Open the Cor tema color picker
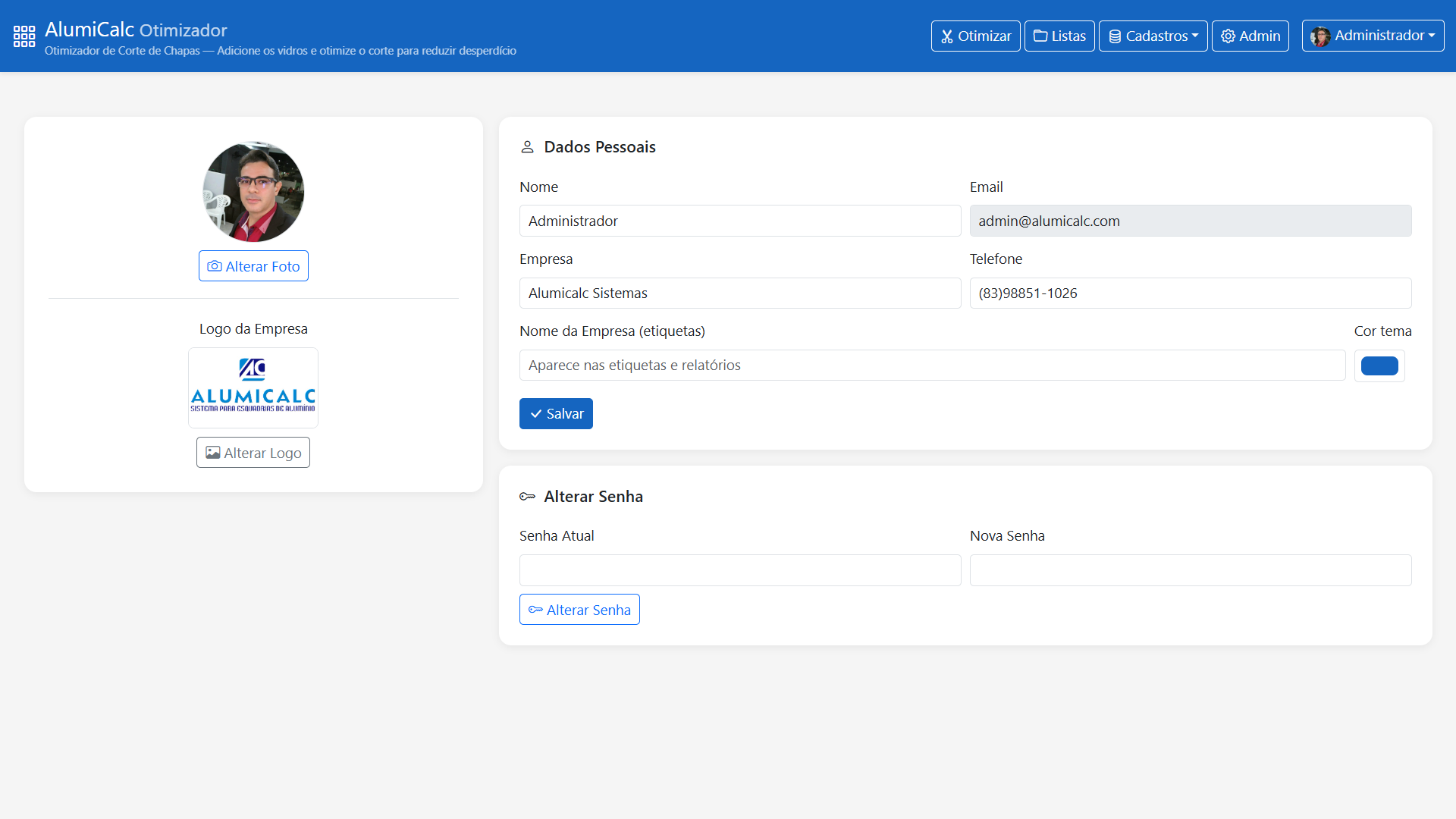 coord(1379,366)
